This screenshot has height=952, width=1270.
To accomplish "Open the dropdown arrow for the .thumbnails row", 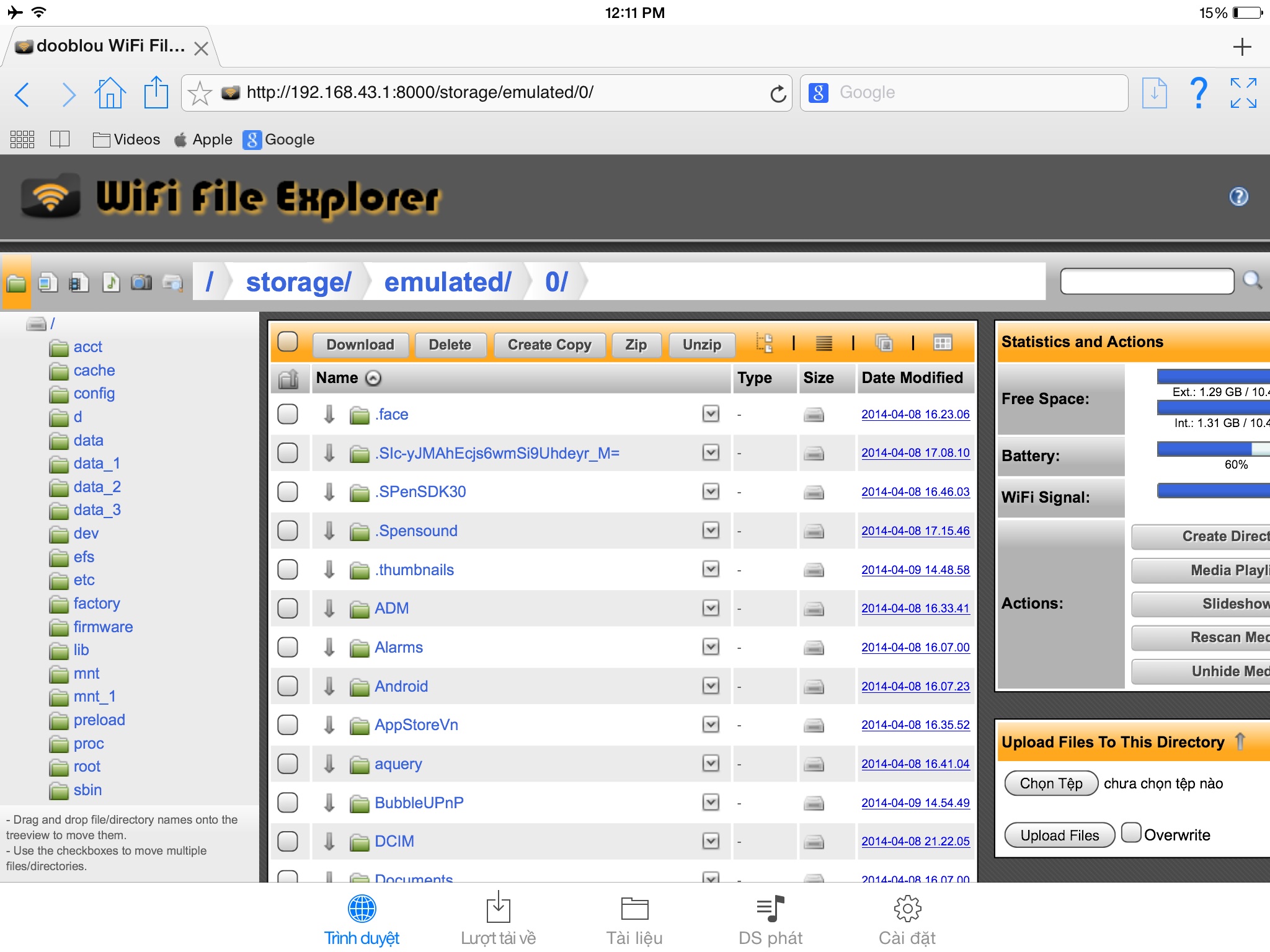I will (x=711, y=569).
